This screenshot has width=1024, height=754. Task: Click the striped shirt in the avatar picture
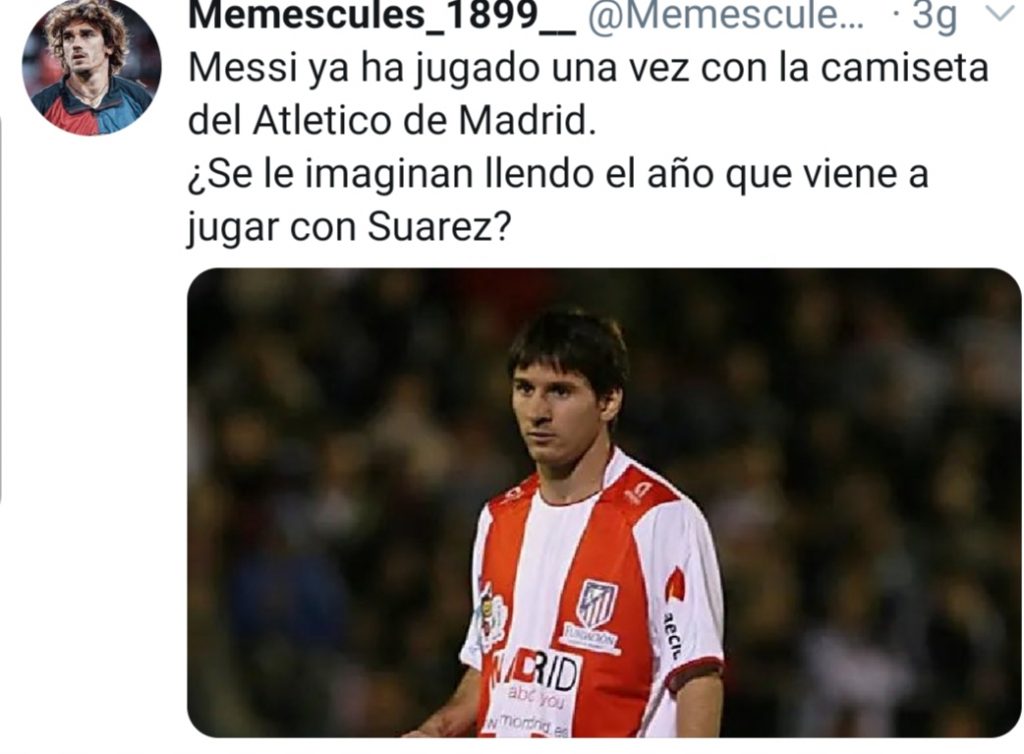tap(91, 108)
